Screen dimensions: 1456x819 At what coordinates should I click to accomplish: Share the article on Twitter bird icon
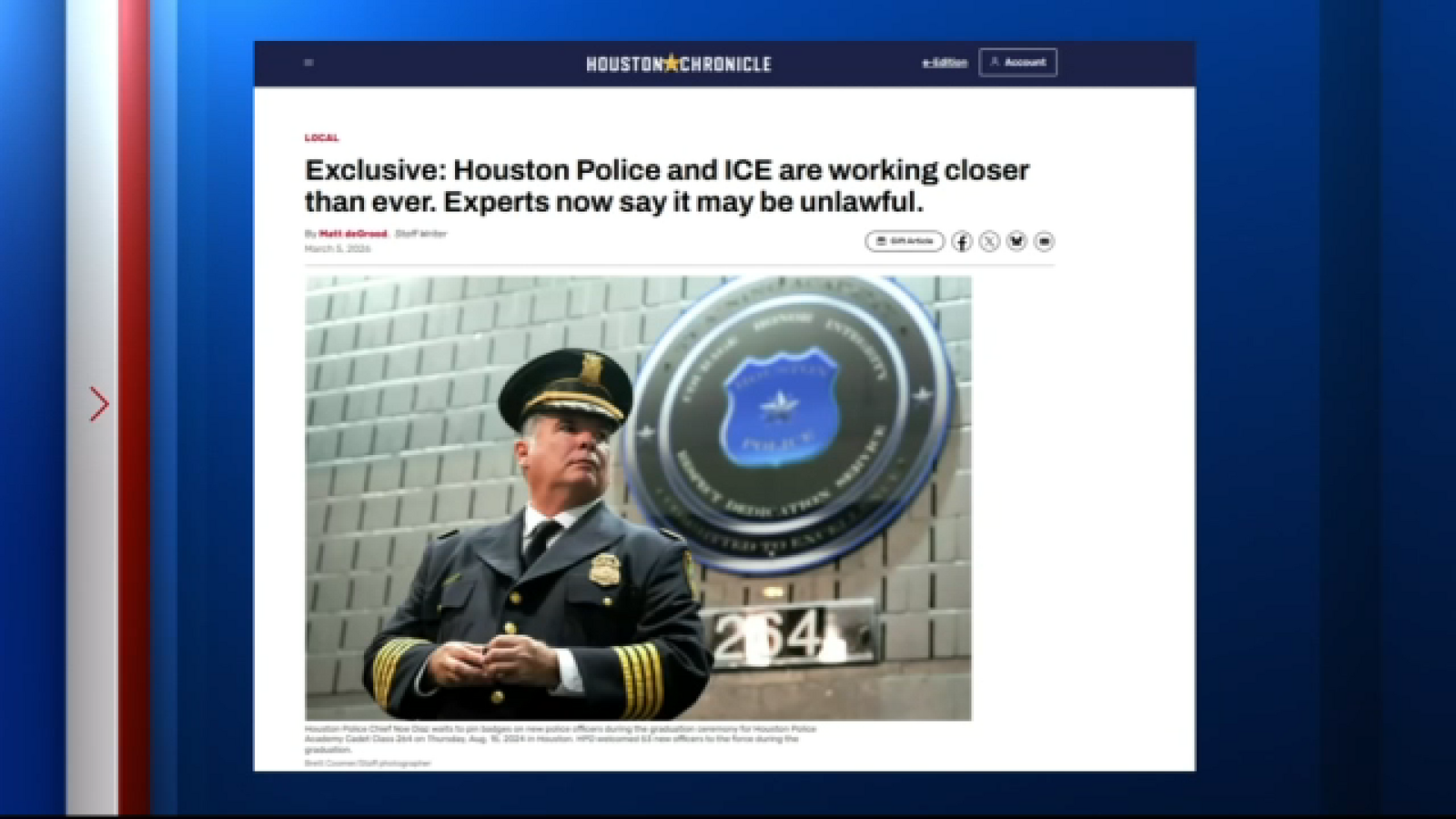coord(1016,241)
